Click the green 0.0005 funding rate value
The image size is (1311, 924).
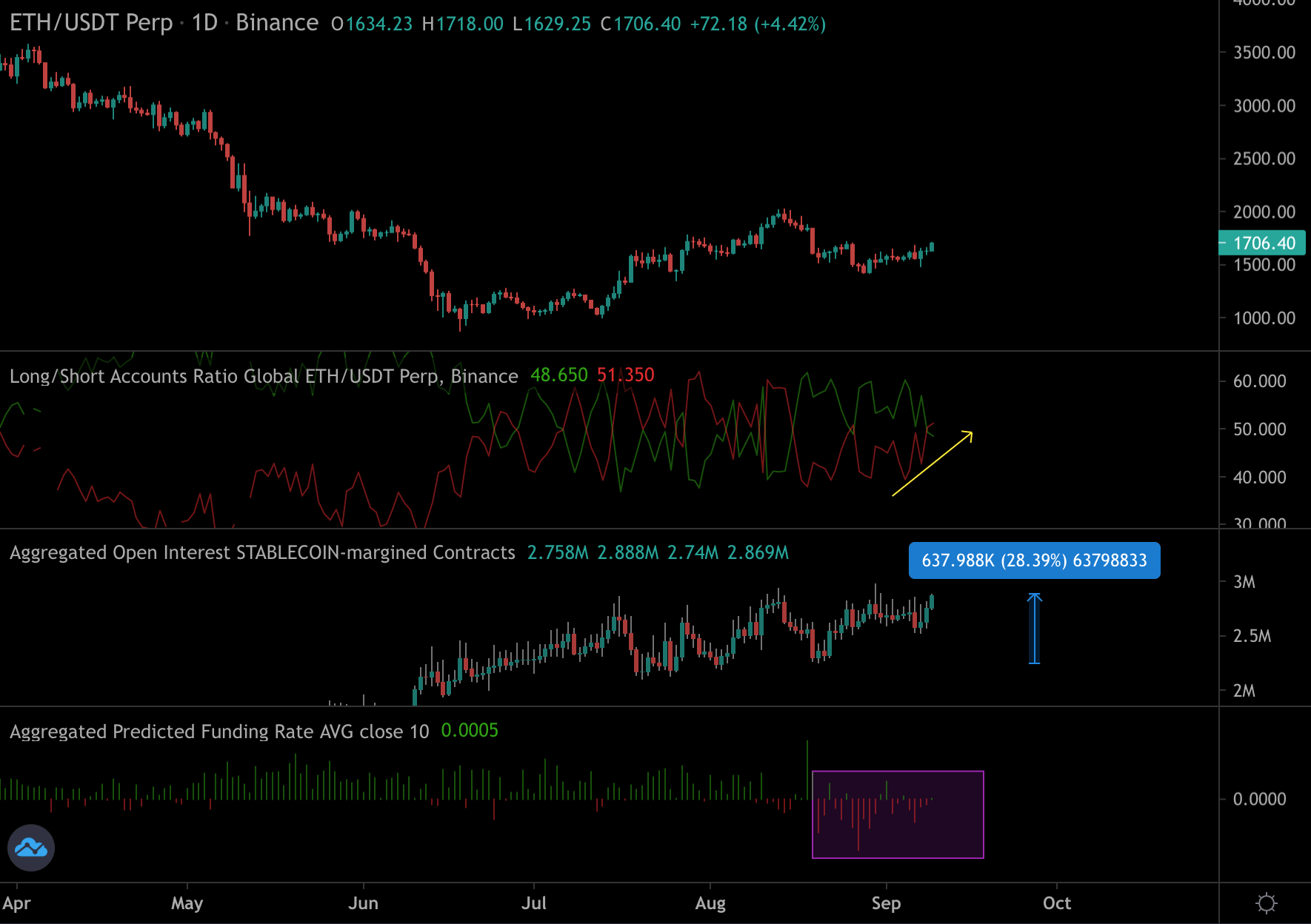[469, 731]
